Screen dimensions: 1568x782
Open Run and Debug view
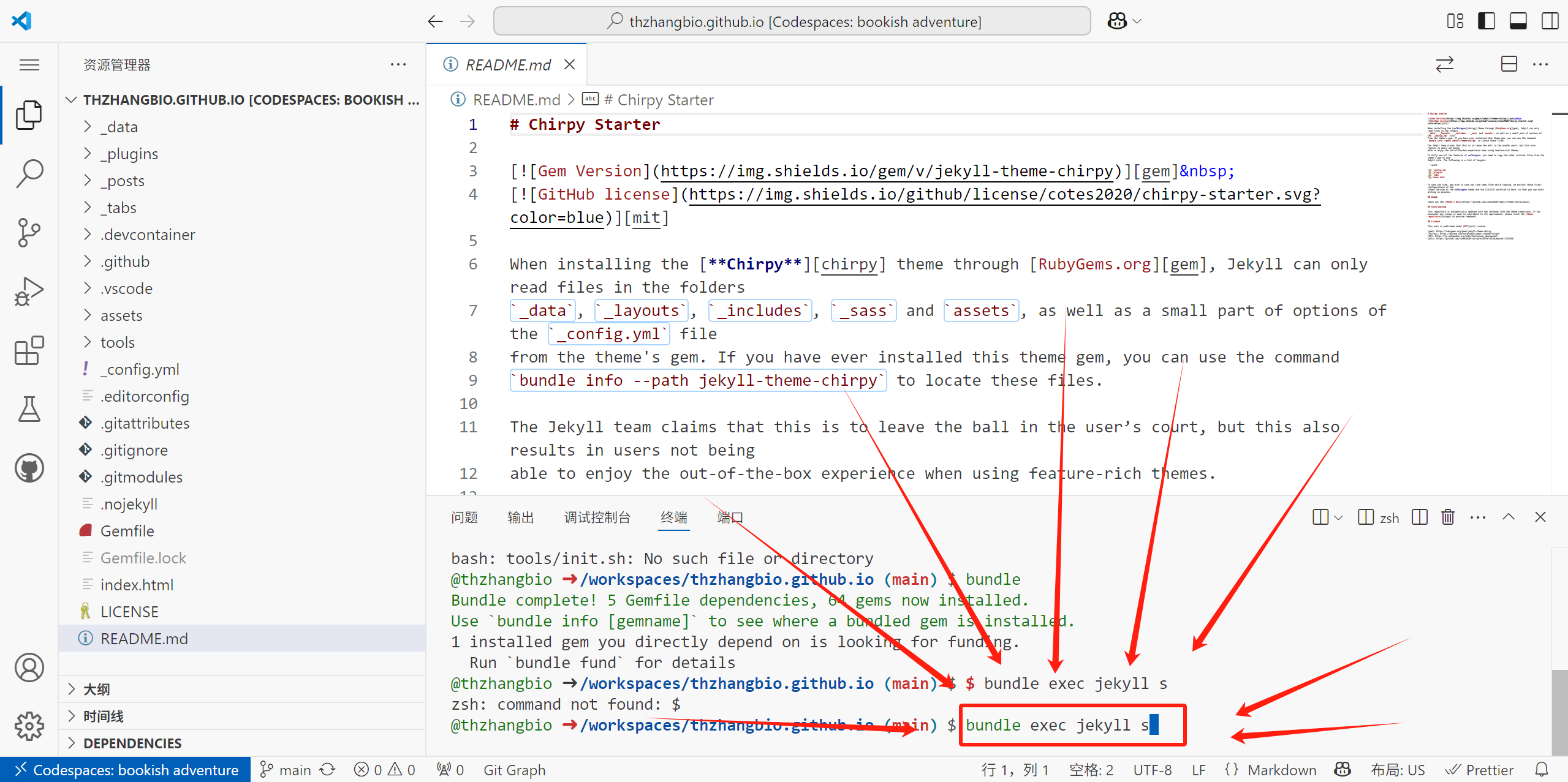coord(29,291)
